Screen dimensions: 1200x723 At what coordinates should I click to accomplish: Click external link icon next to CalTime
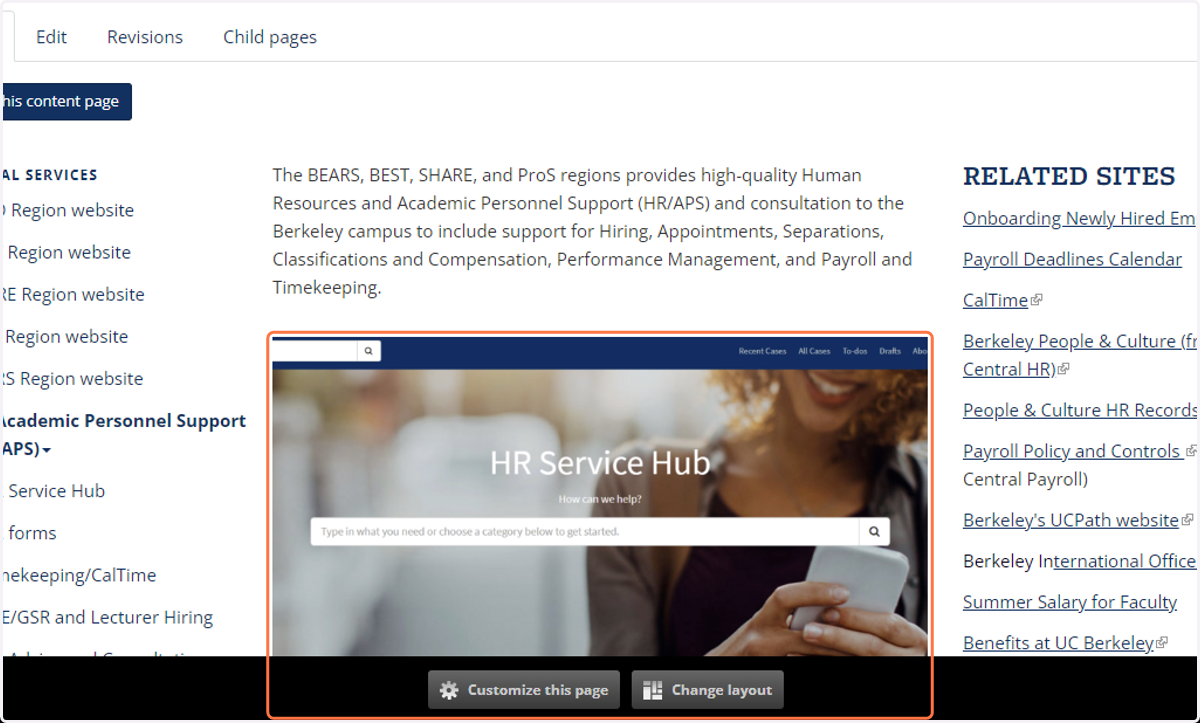[x=1037, y=300]
